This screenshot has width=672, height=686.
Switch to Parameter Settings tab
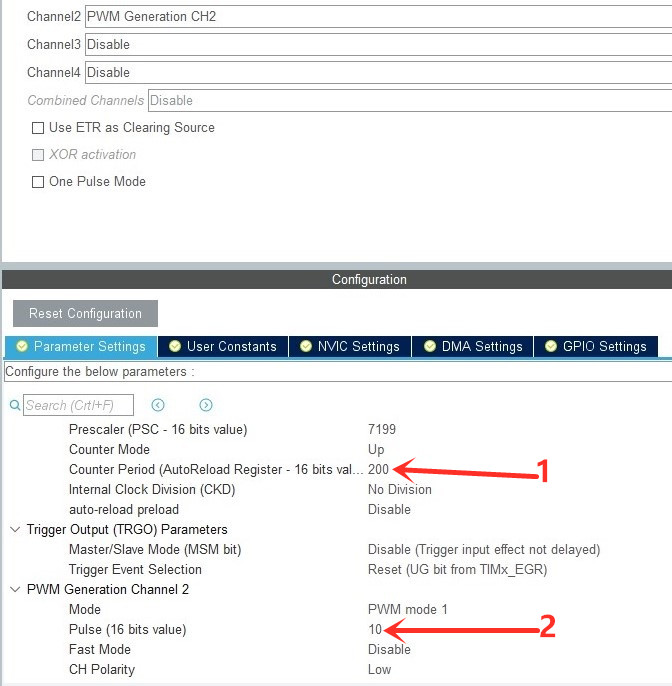81,346
